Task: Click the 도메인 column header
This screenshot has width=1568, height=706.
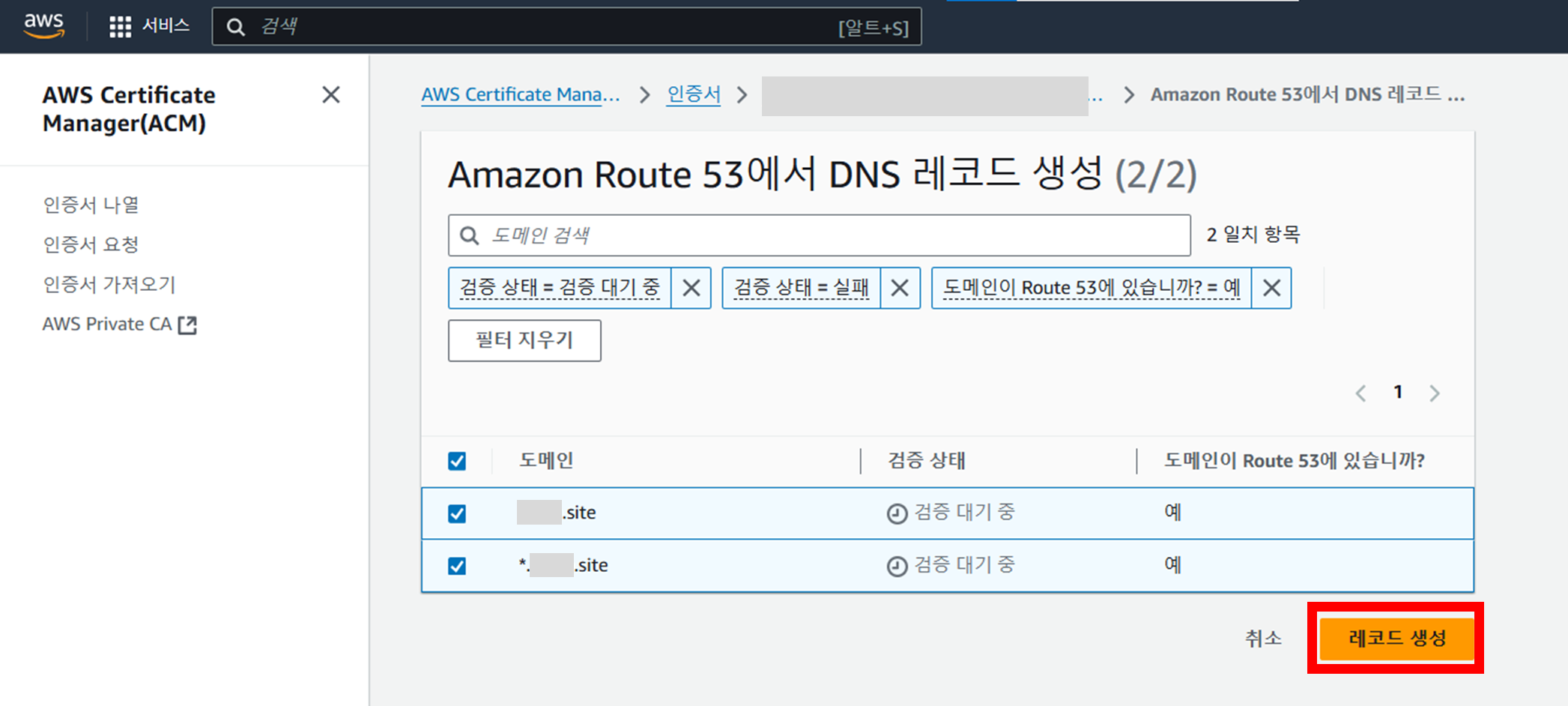Action: tap(546, 460)
